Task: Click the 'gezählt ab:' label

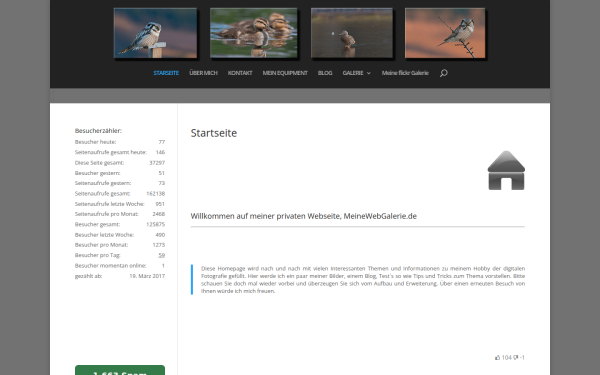Action: (x=88, y=276)
